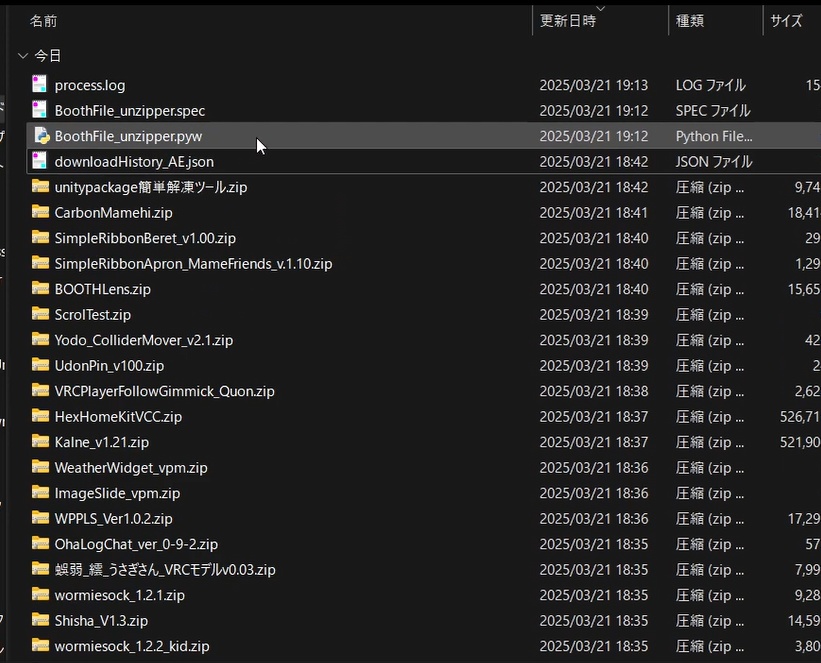Select the file name OhaLogChat_ver_0-9-2.zip
This screenshot has width=821, height=663.
coord(136,544)
